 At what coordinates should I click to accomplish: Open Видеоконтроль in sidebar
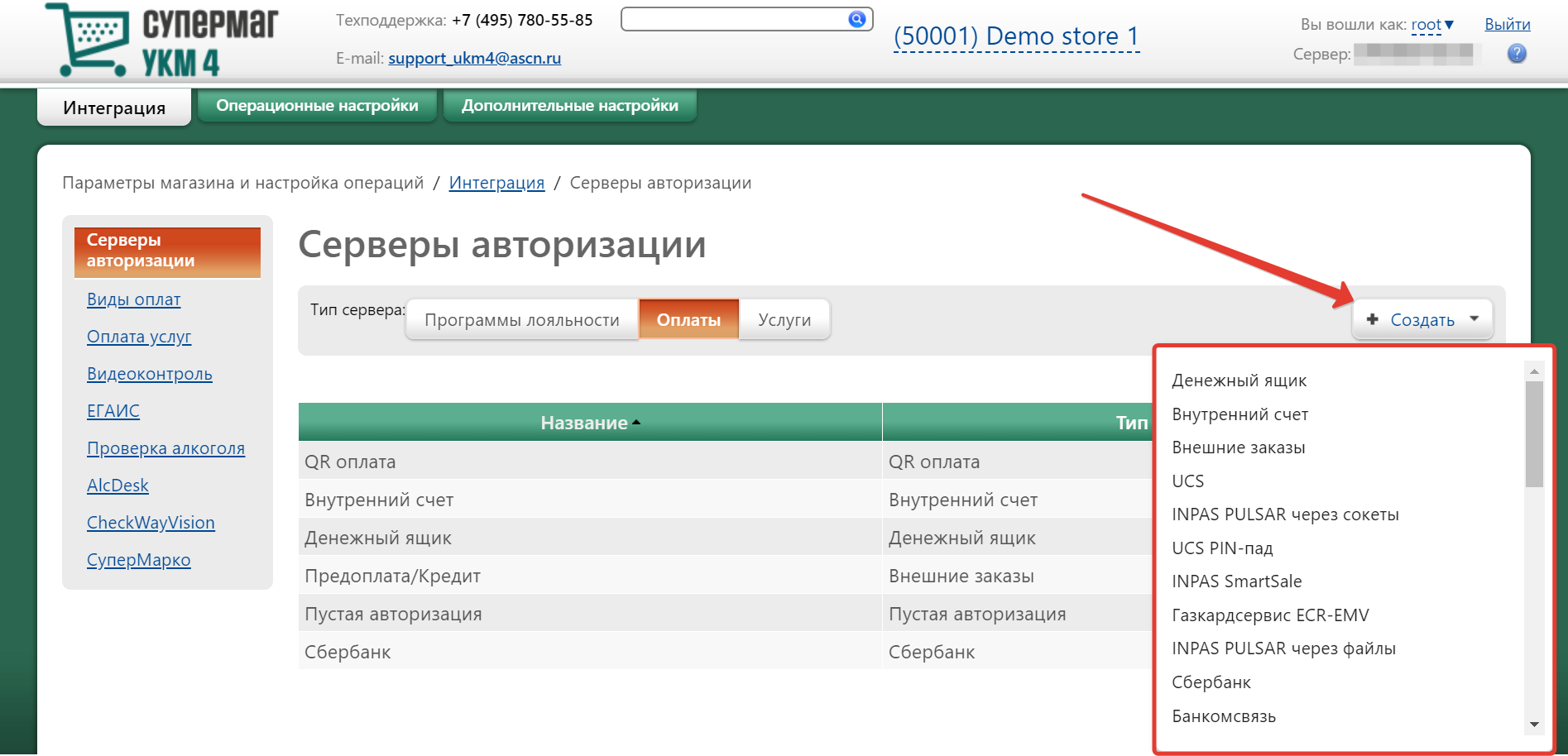click(x=149, y=374)
